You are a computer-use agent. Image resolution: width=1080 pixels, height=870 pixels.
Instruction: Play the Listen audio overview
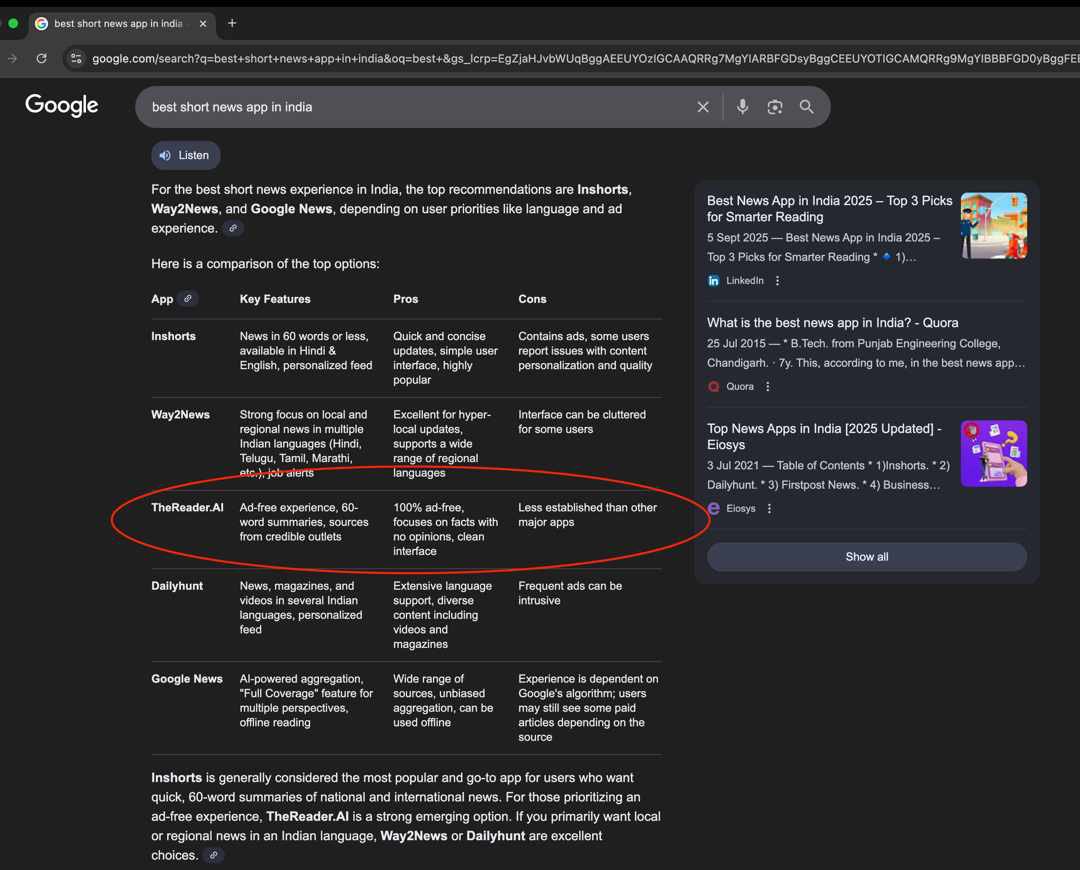(x=185, y=156)
